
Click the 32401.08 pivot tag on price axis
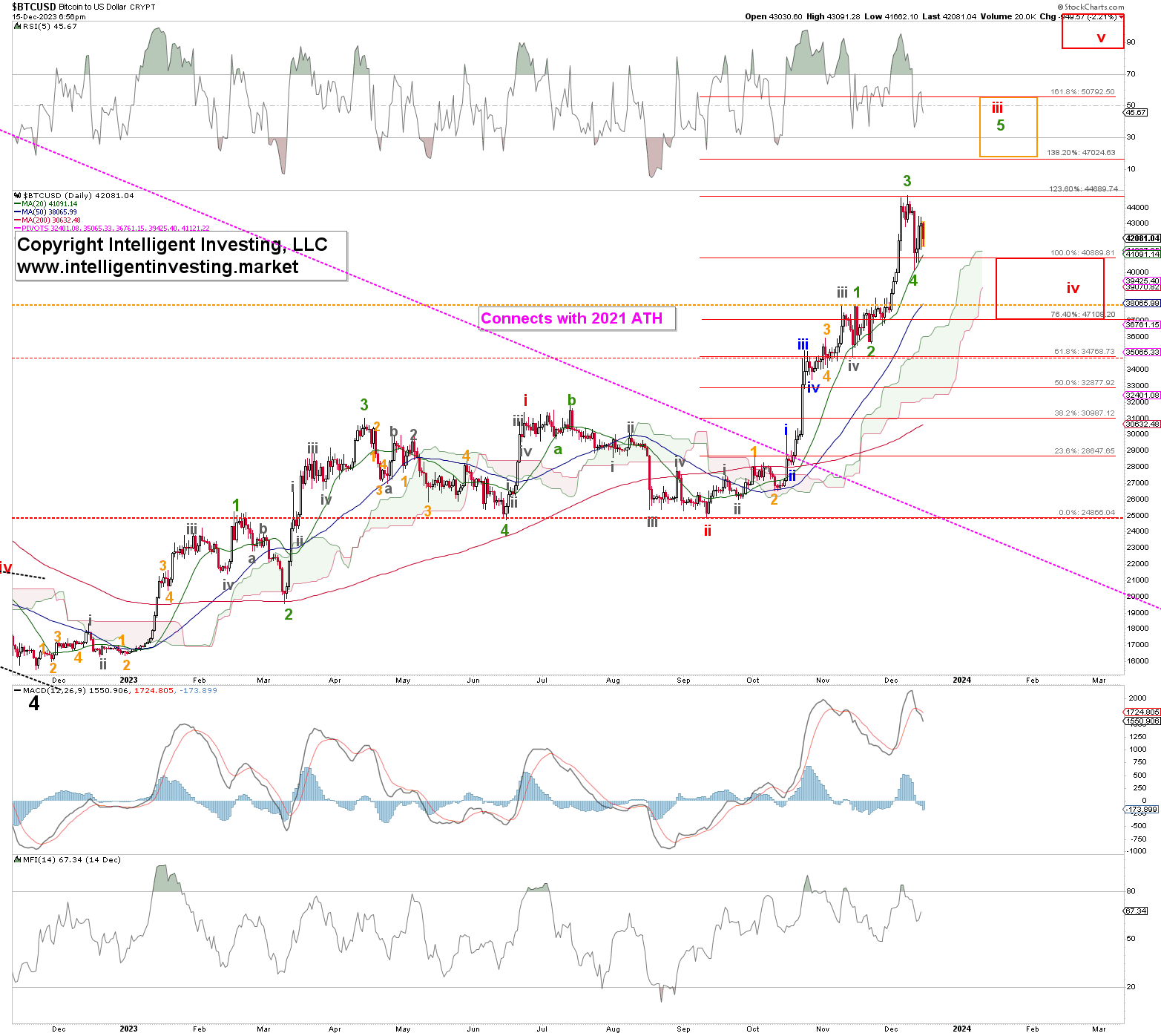(x=1142, y=395)
